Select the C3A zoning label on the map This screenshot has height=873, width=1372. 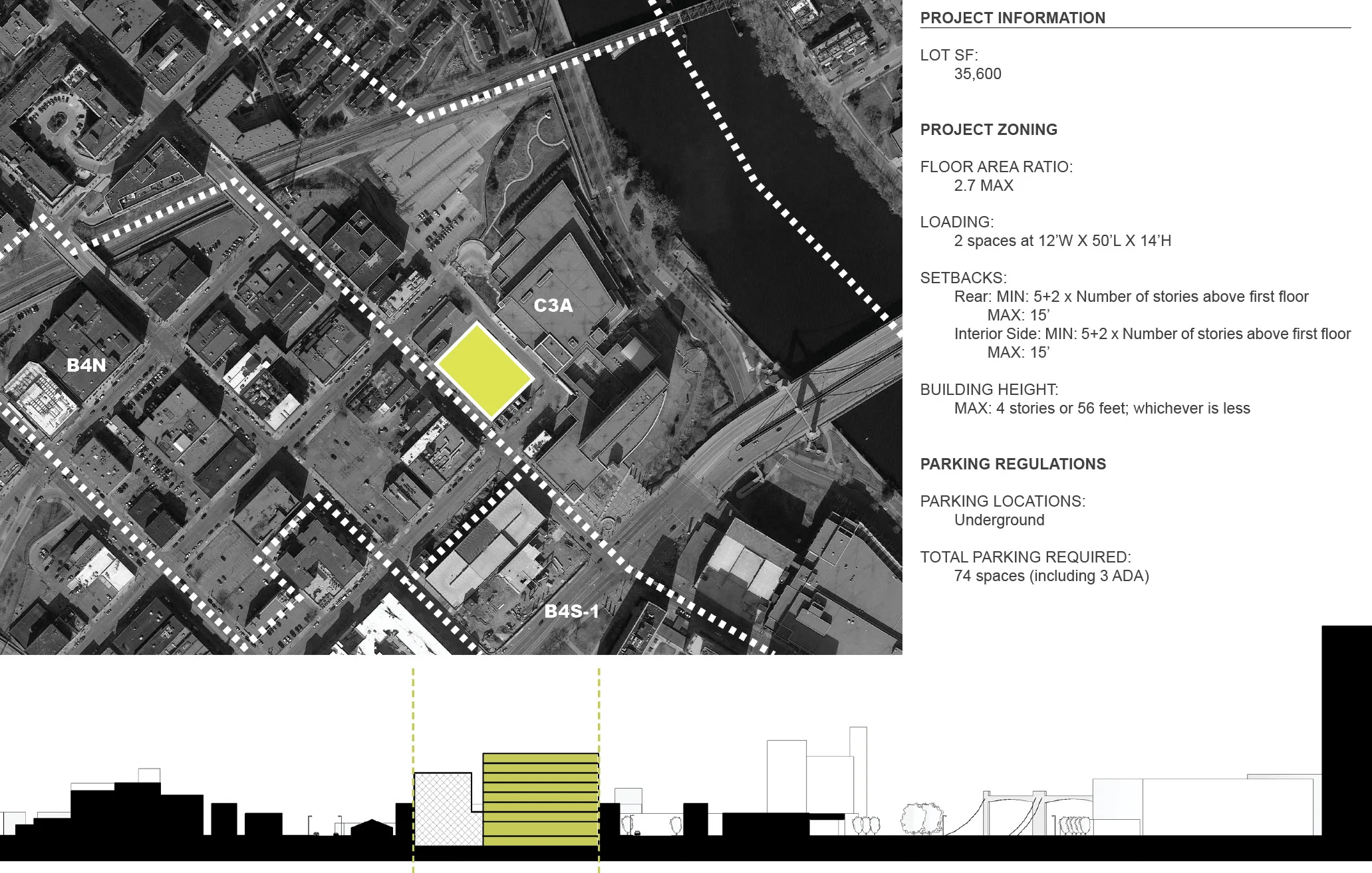pyautogui.click(x=553, y=306)
